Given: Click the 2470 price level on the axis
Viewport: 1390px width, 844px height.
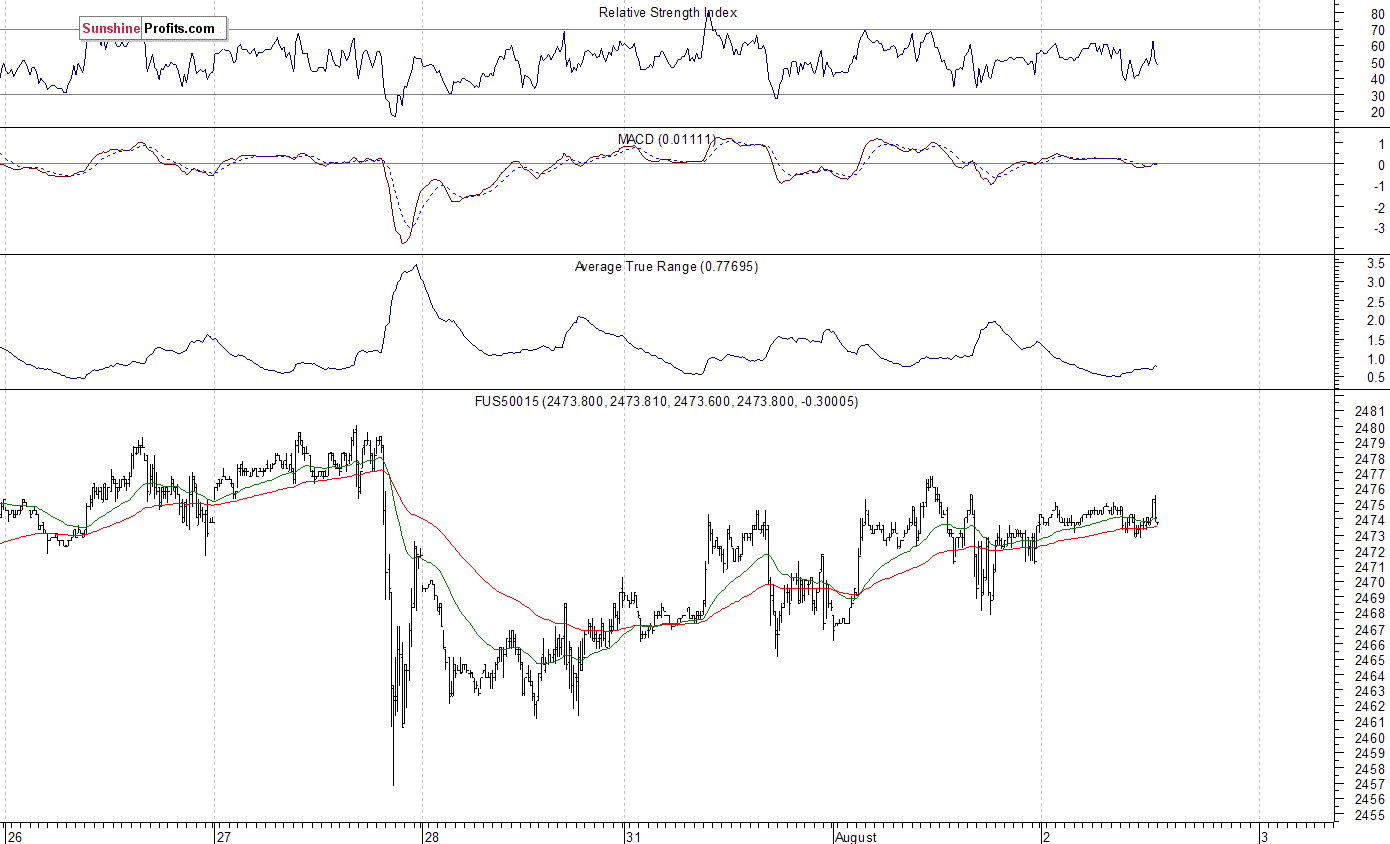Looking at the screenshot, I should pos(1370,582).
